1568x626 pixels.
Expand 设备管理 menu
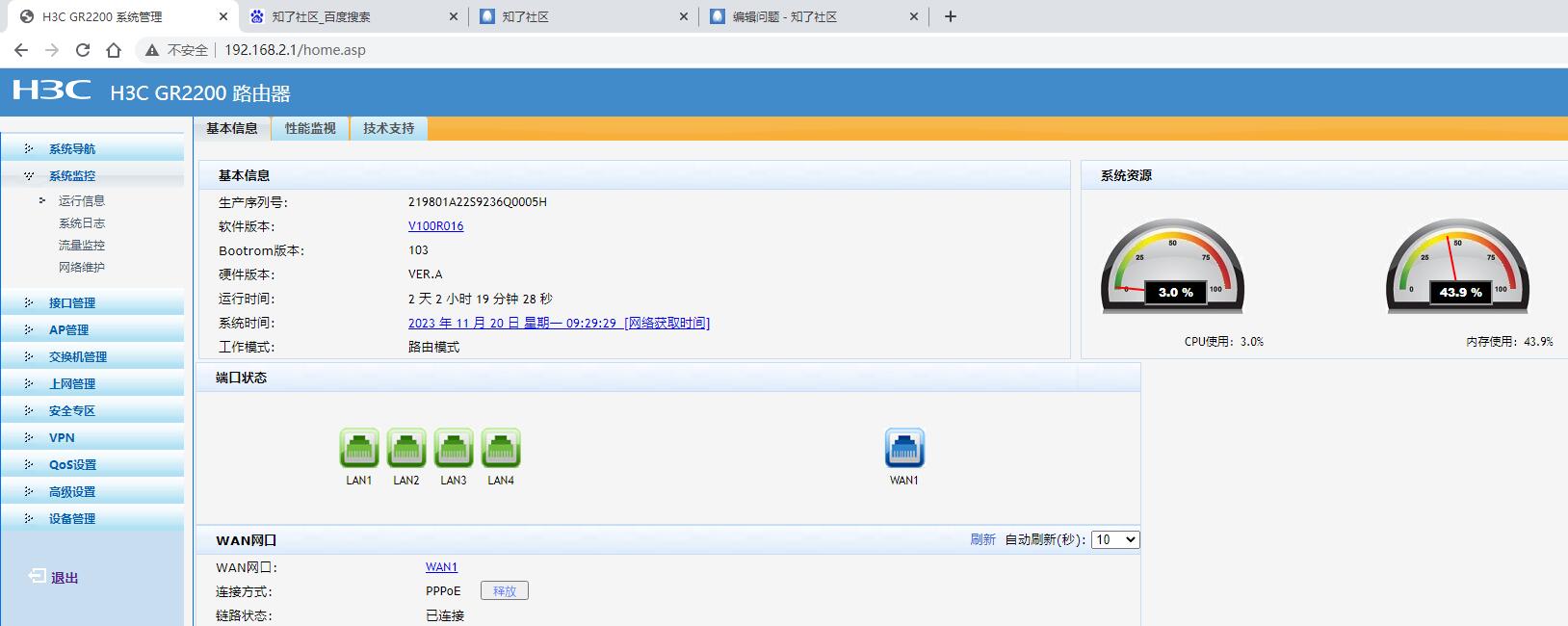91,518
